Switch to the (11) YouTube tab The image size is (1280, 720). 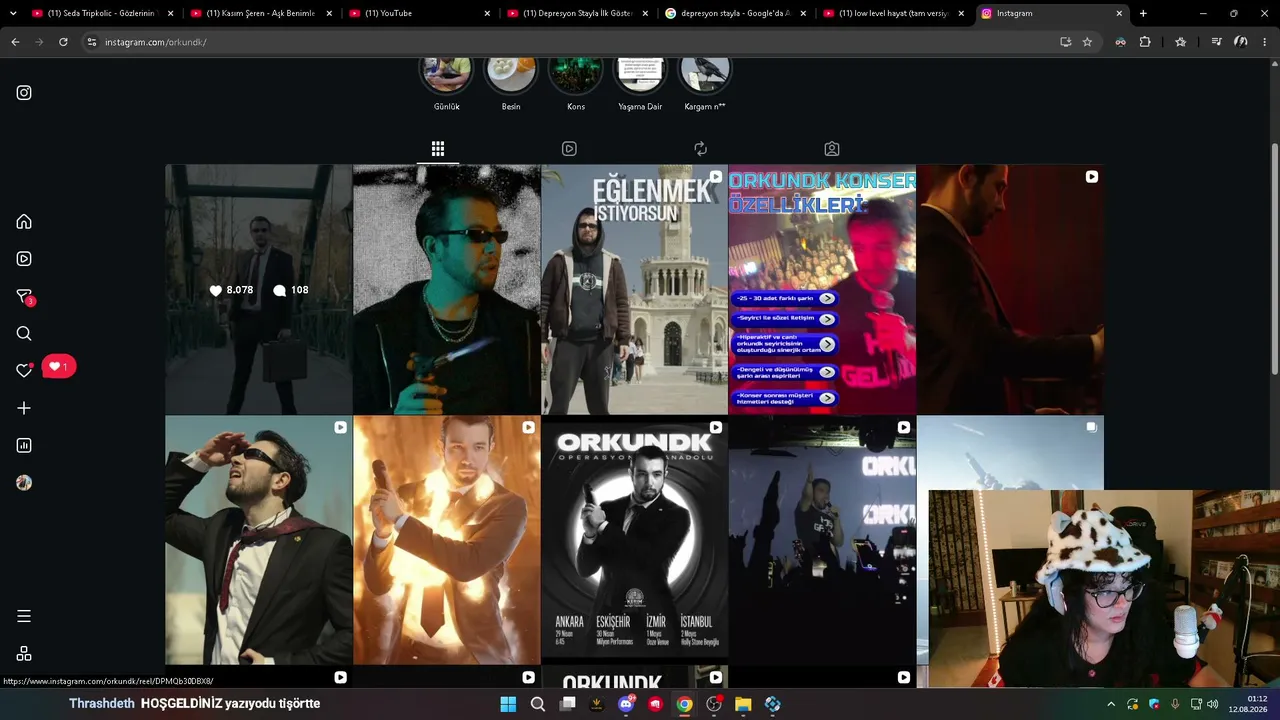(x=418, y=13)
